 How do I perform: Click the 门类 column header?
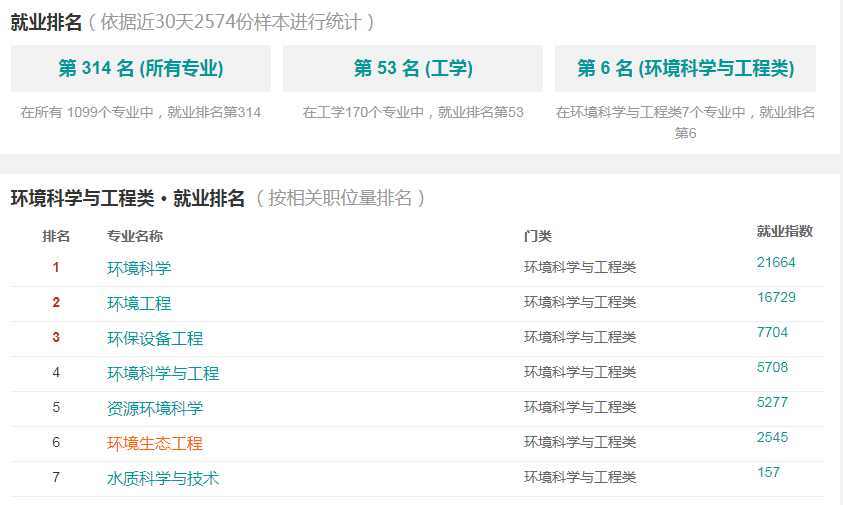pyautogui.click(x=538, y=236)
